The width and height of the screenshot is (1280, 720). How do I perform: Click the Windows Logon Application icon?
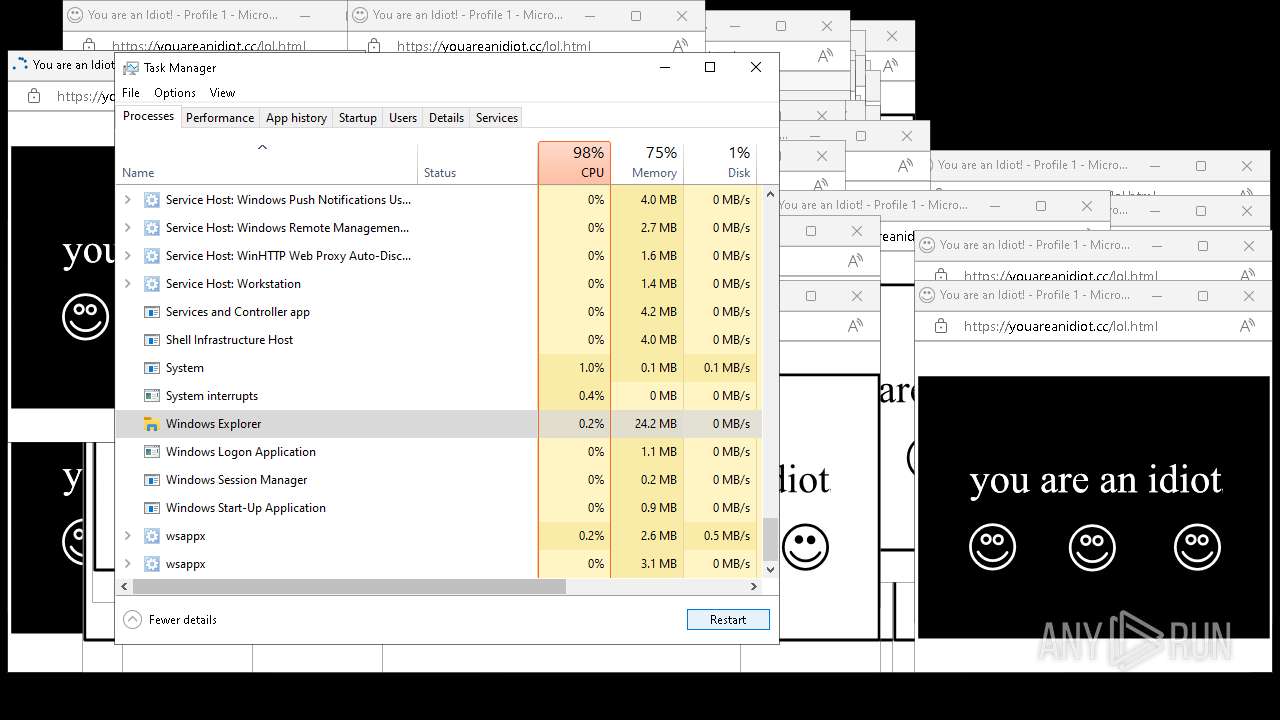point(152,452)
